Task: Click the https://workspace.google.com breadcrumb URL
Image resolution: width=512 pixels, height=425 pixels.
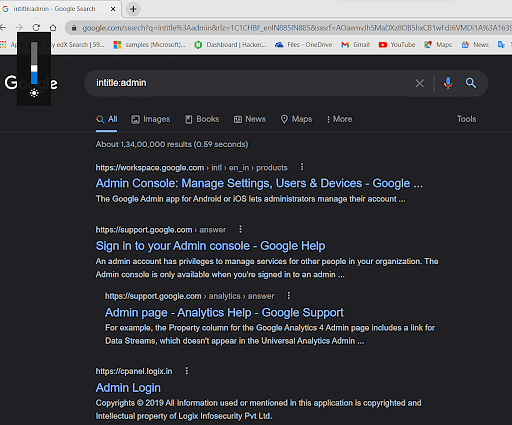Action: pos(191,168)
